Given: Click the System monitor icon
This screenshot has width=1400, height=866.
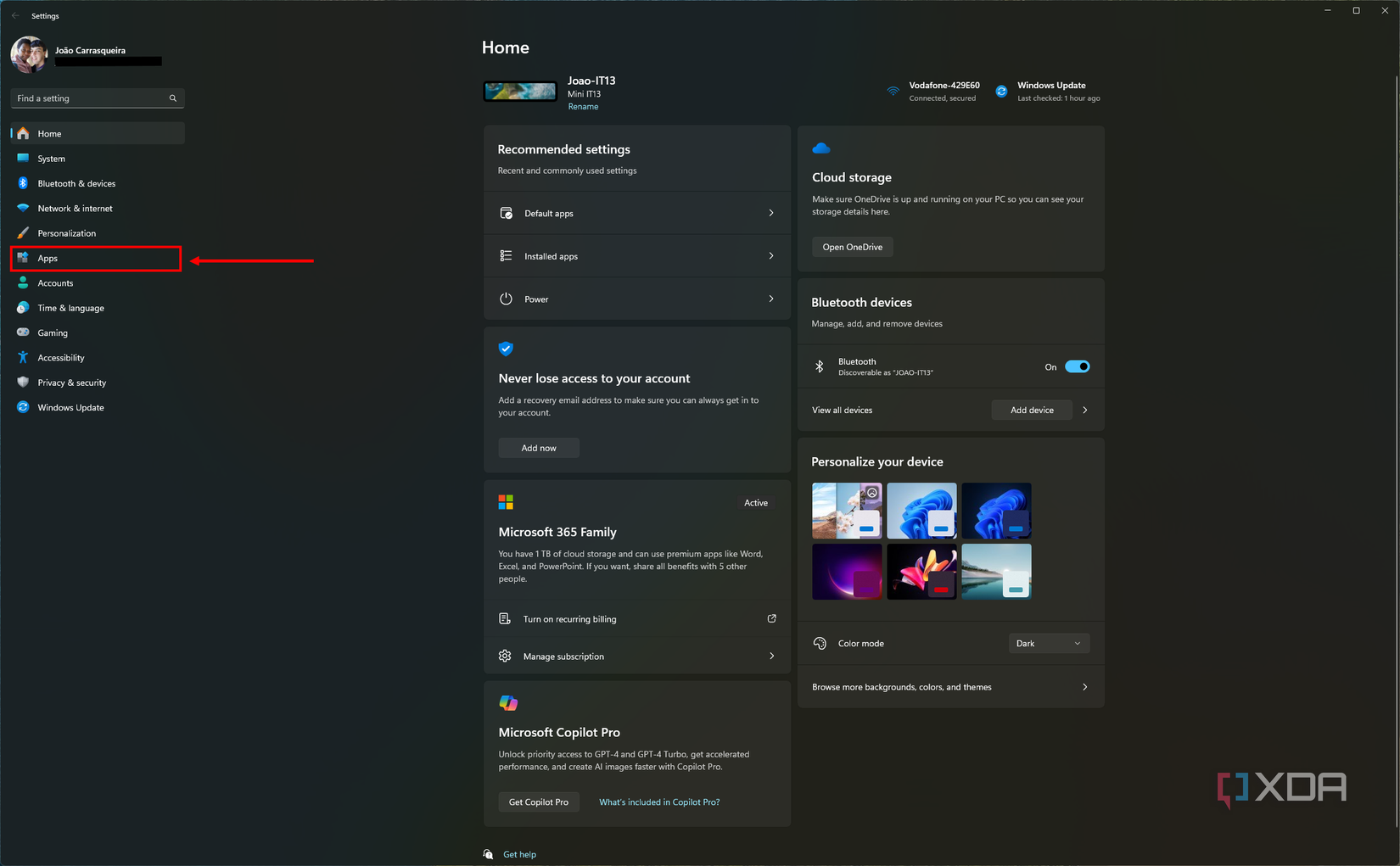Looking at the screenshot, I should 23,159.
